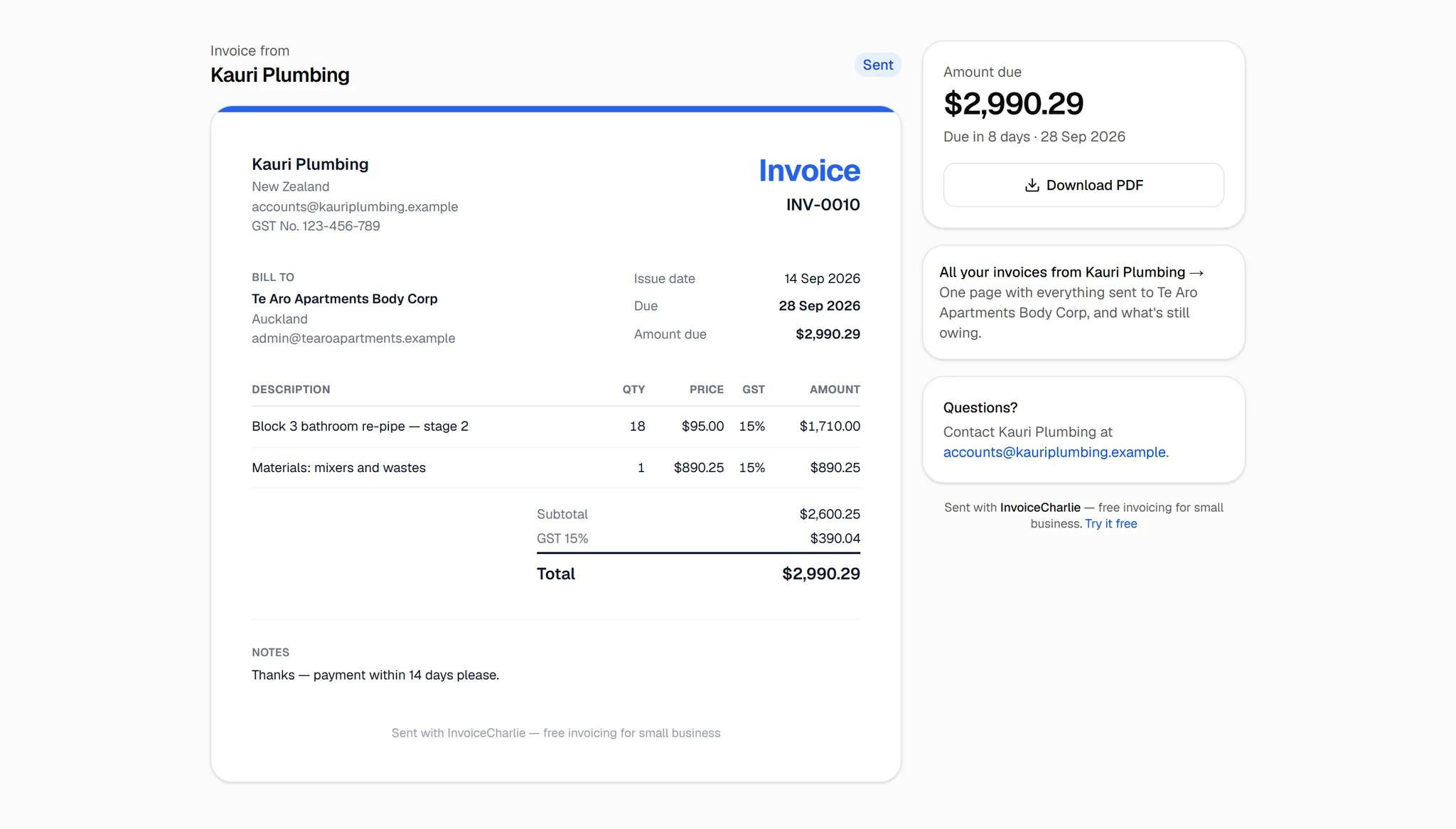Click the $390.04 GST value
The image size is (1456, 829).
[x=835, y=539]
